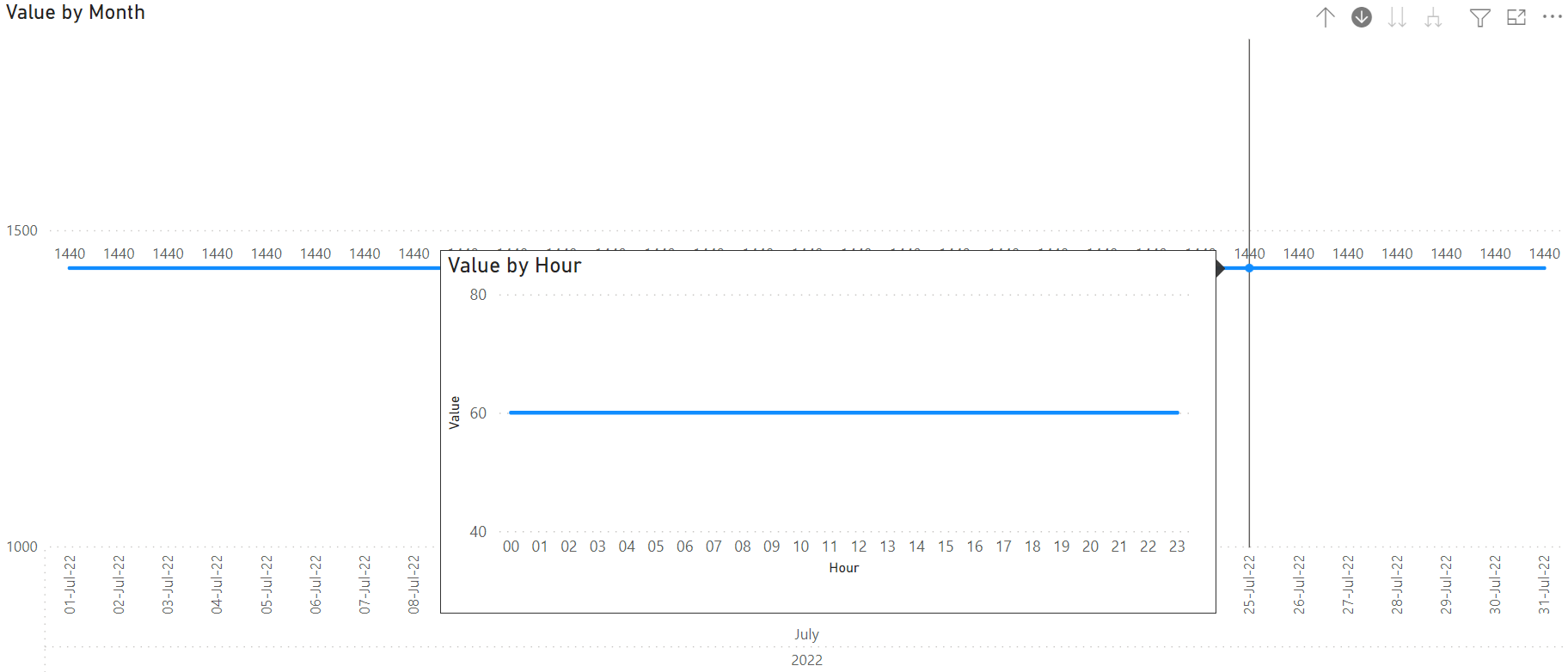The width and height of the screenshot is (1568, 672).
Task: Select the highlighted data point on 25-Jul-22
Action: click(x=1249, y=268)
